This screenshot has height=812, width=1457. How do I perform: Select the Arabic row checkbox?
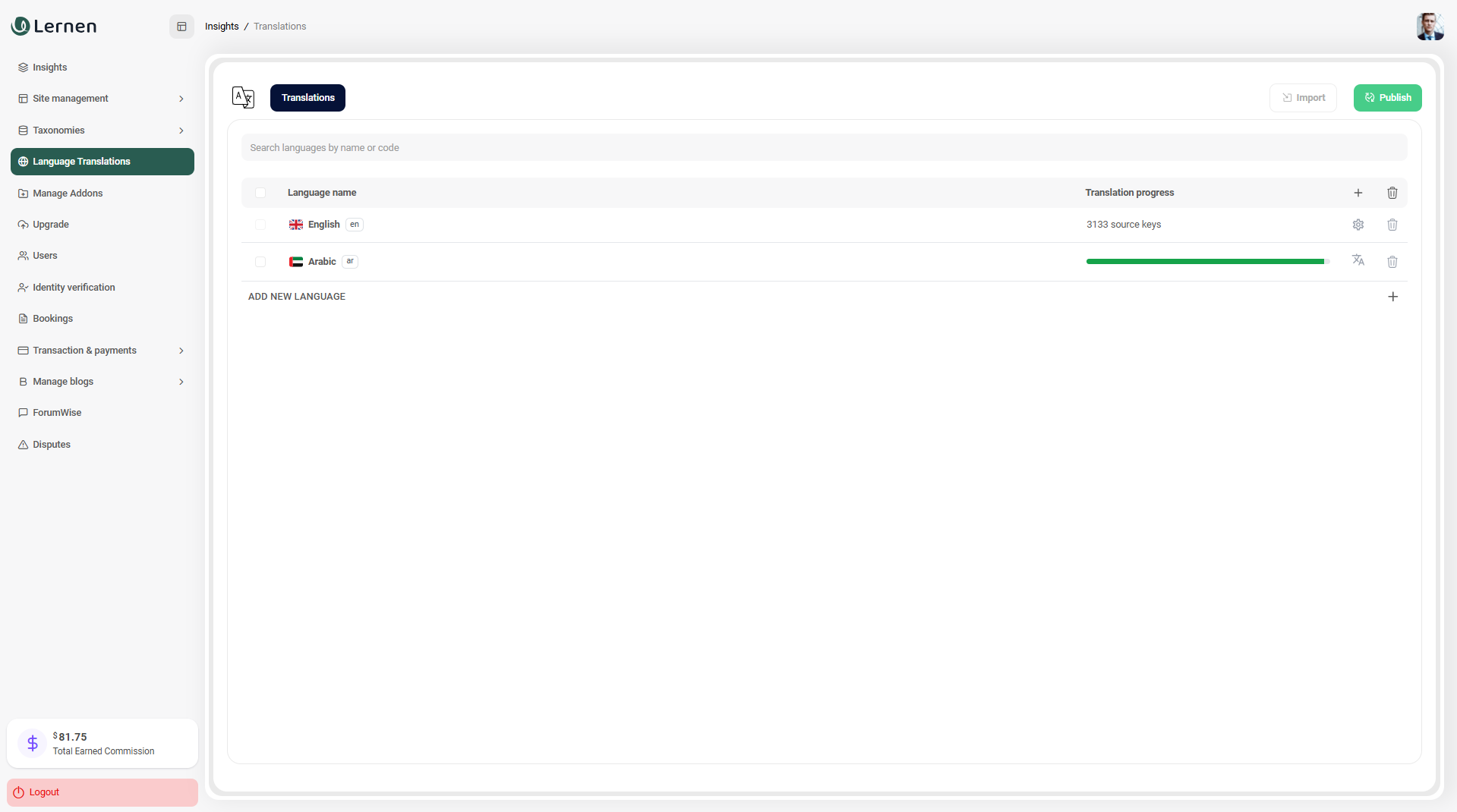260,261
